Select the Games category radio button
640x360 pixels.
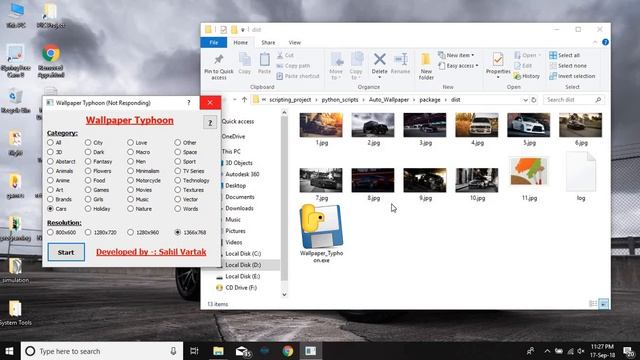click(x=88, y=190)
